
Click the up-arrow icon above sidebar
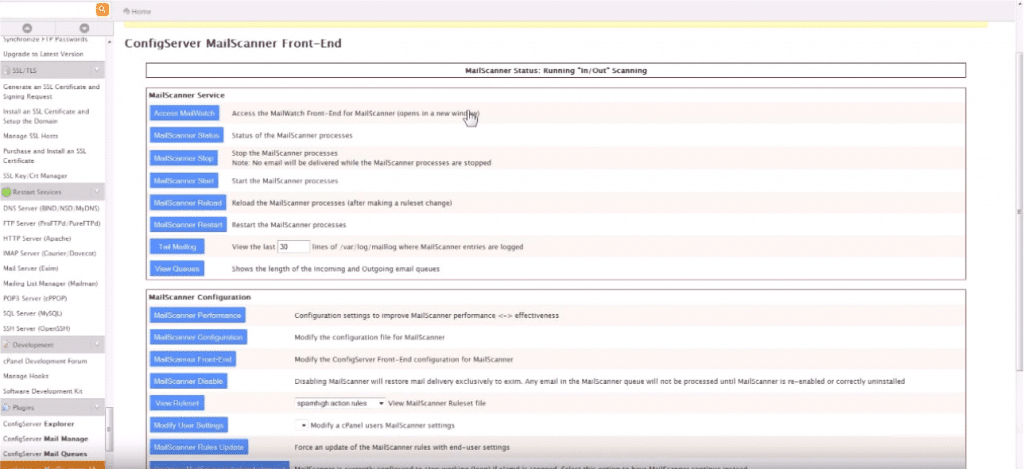coord(27,28)
